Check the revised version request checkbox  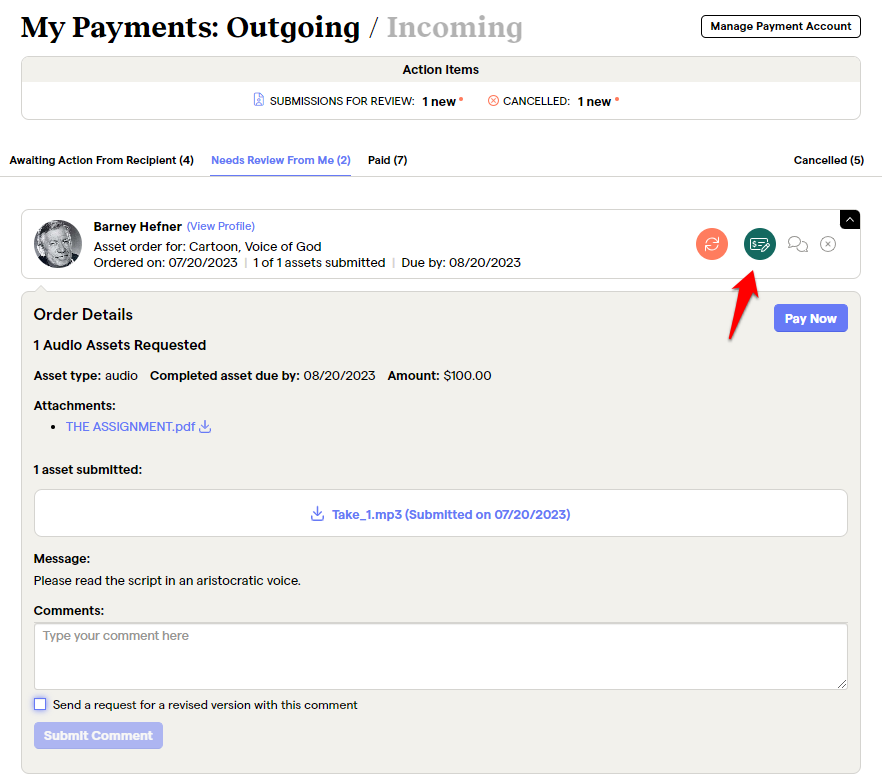click(x=40, y=704)
